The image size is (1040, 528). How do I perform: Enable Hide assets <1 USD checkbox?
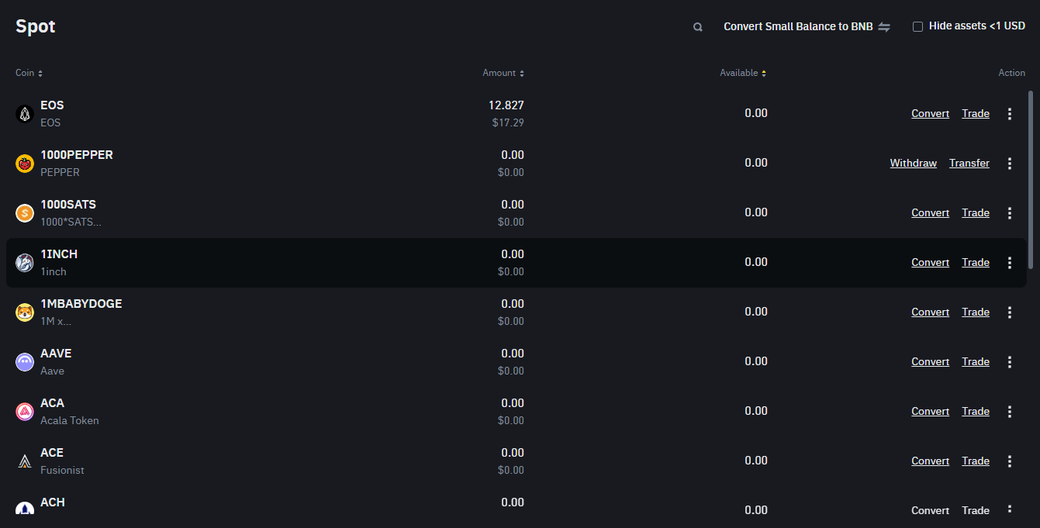click(917, 27)
